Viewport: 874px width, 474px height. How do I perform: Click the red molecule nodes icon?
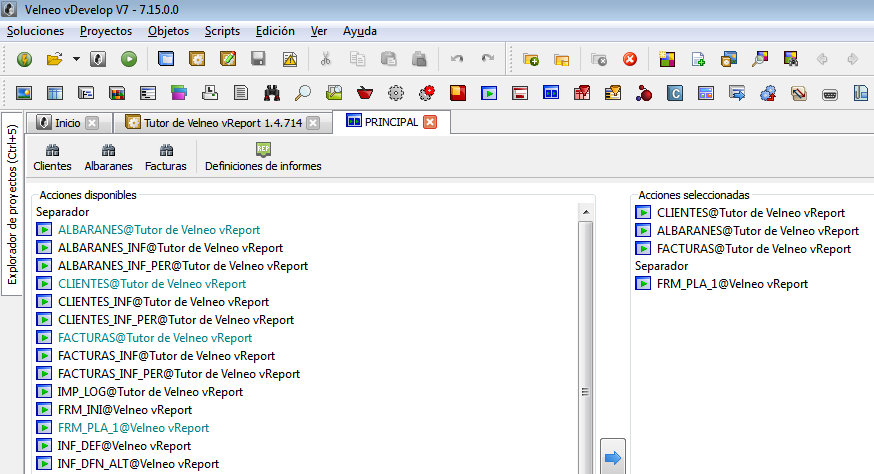(644, 93)
